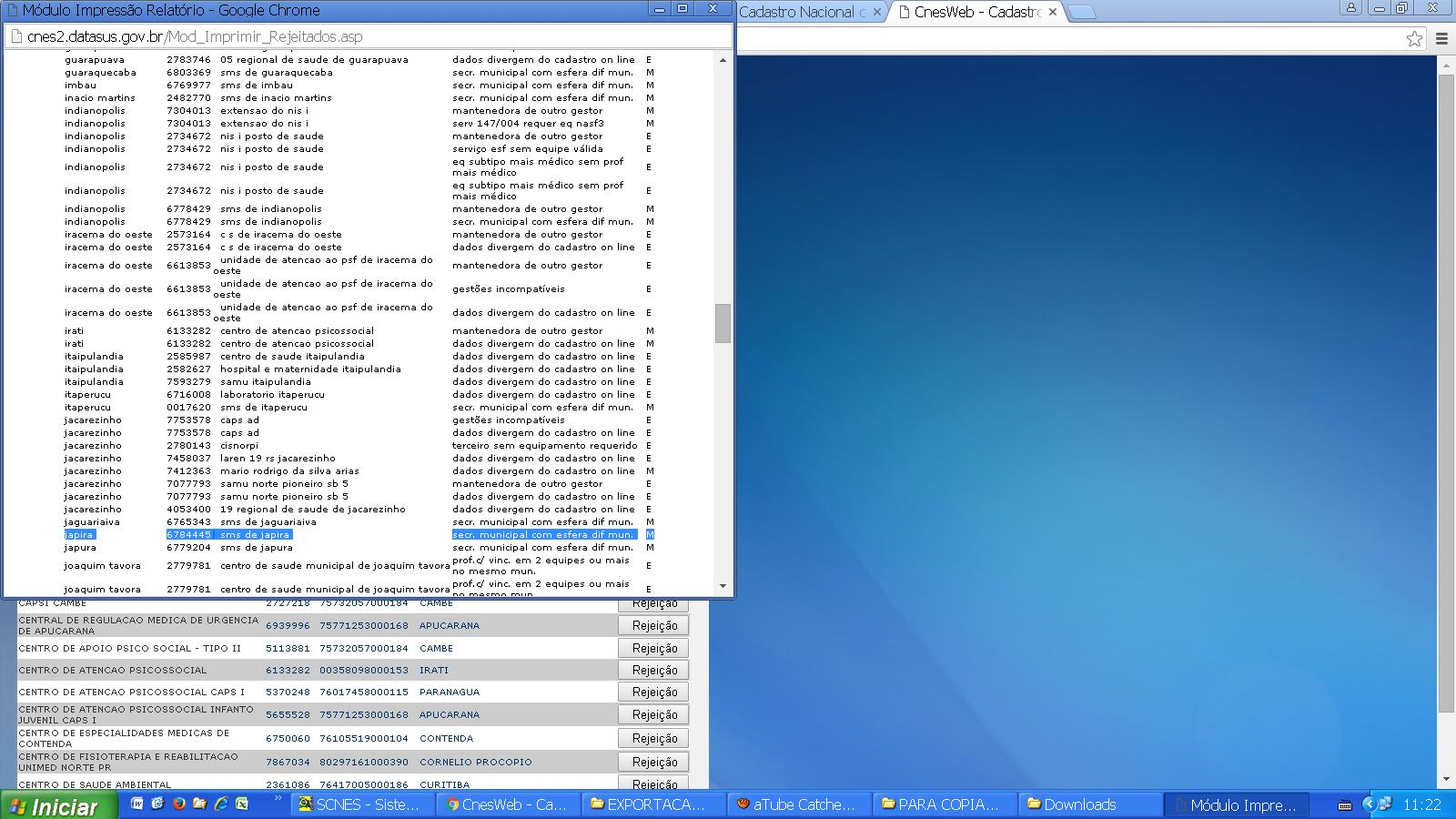1456x819 pixels.
Task: Launch Internet Explorer from quick launch
Action: click(x=220, y=804)
